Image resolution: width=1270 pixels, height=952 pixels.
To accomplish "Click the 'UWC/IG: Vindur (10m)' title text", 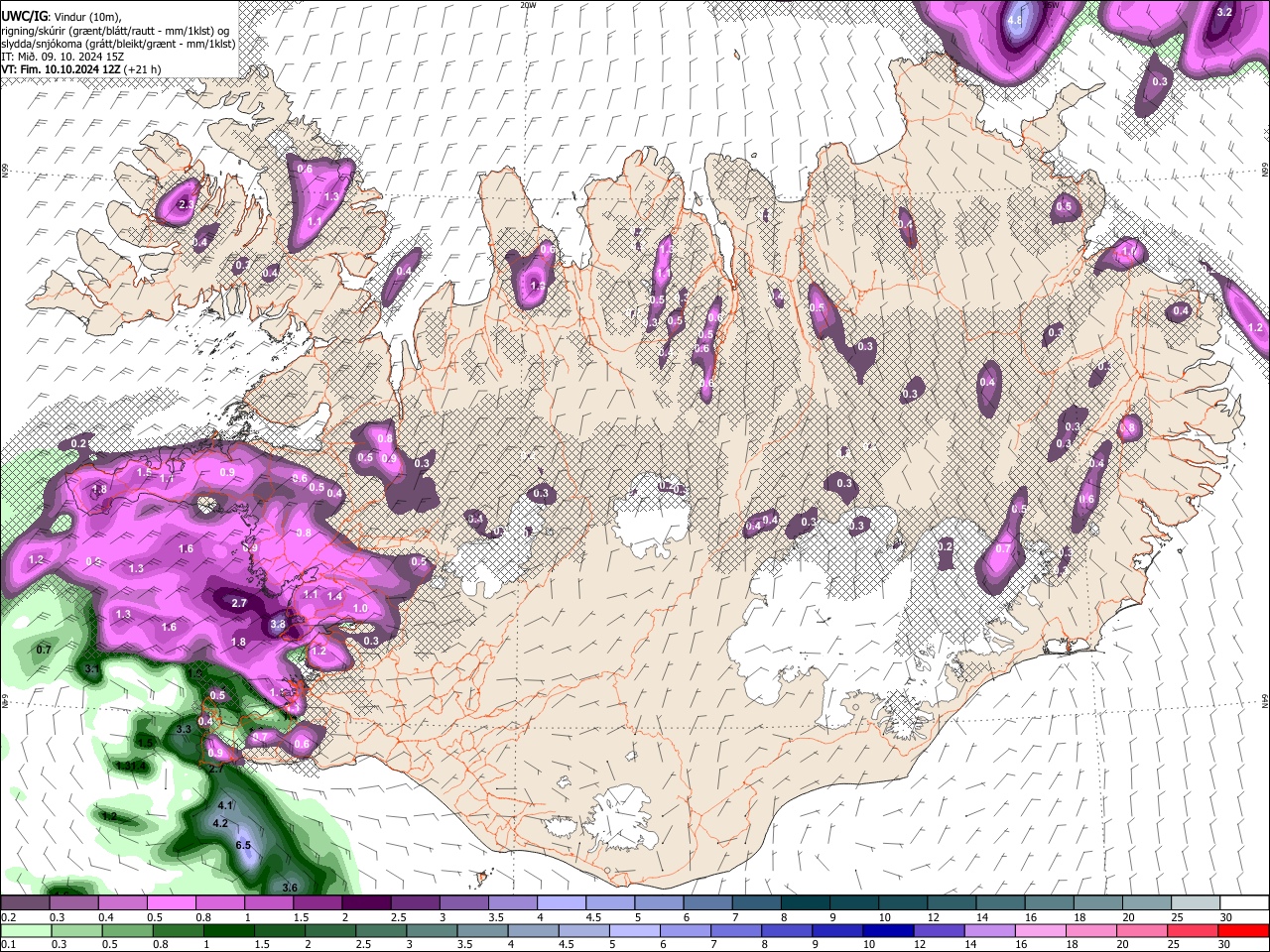I will pyautogui.click(x=62, y=16).
